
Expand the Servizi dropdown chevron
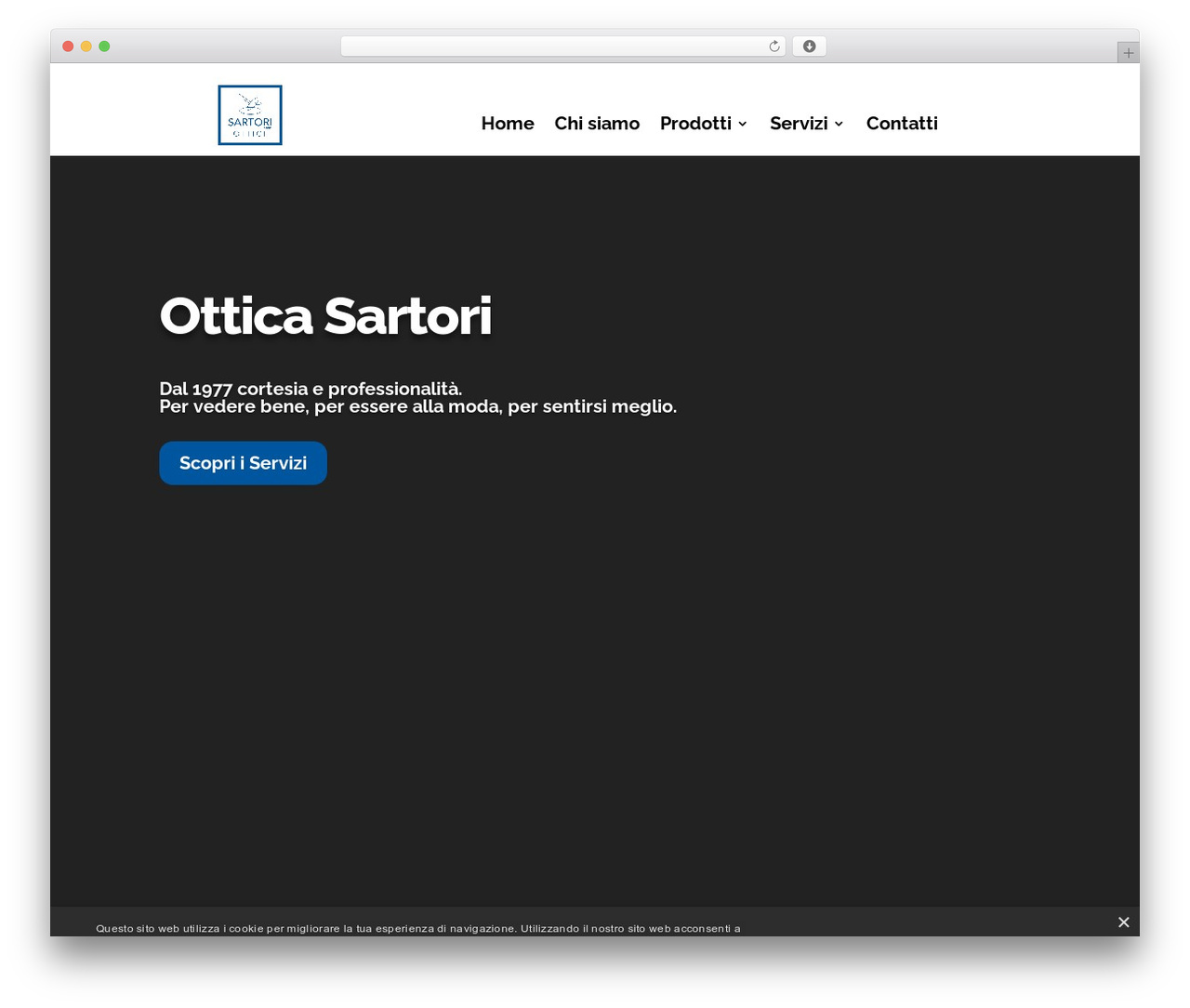tap(839, 124)
